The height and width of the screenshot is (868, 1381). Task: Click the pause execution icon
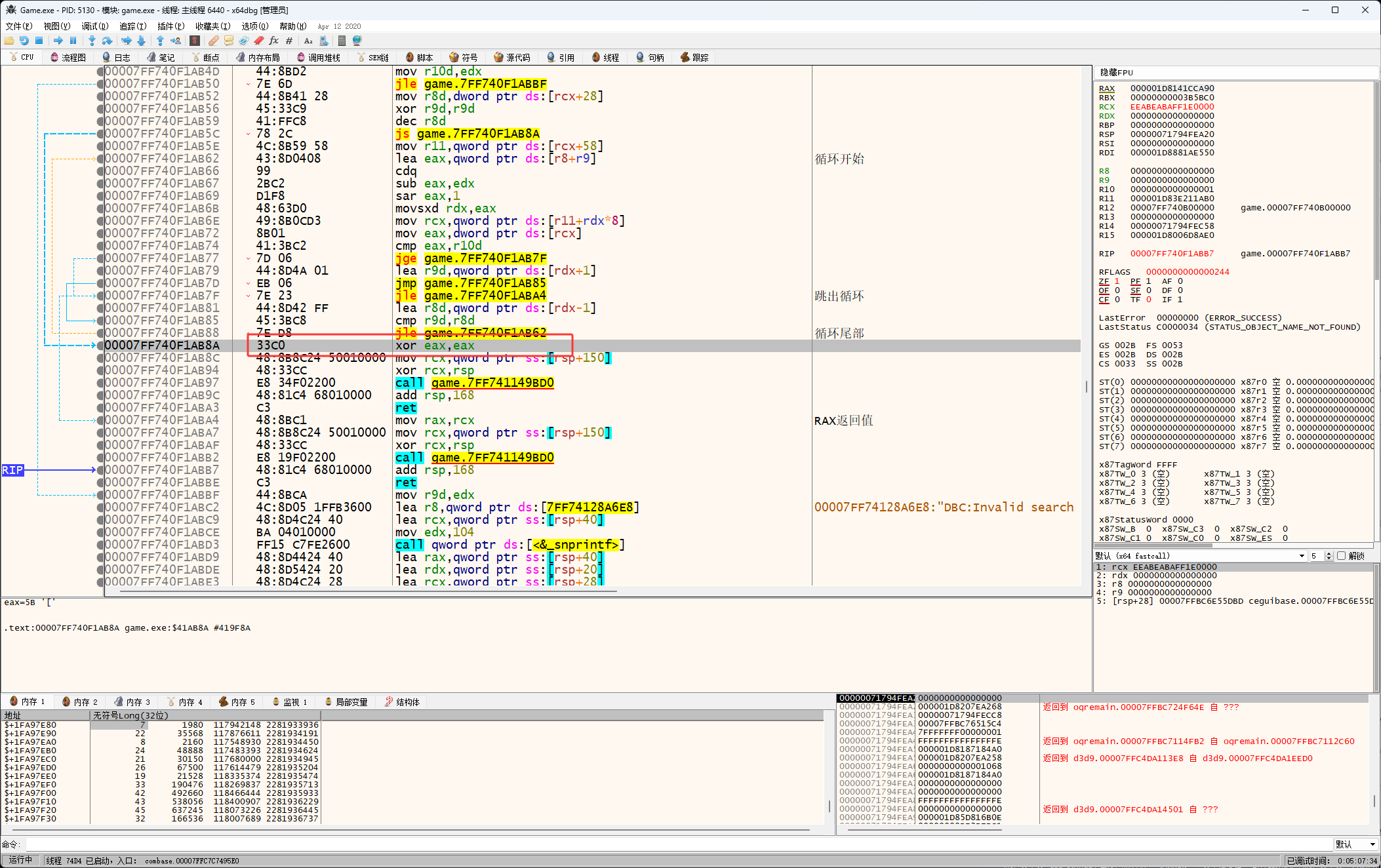(x=73, y=41)
